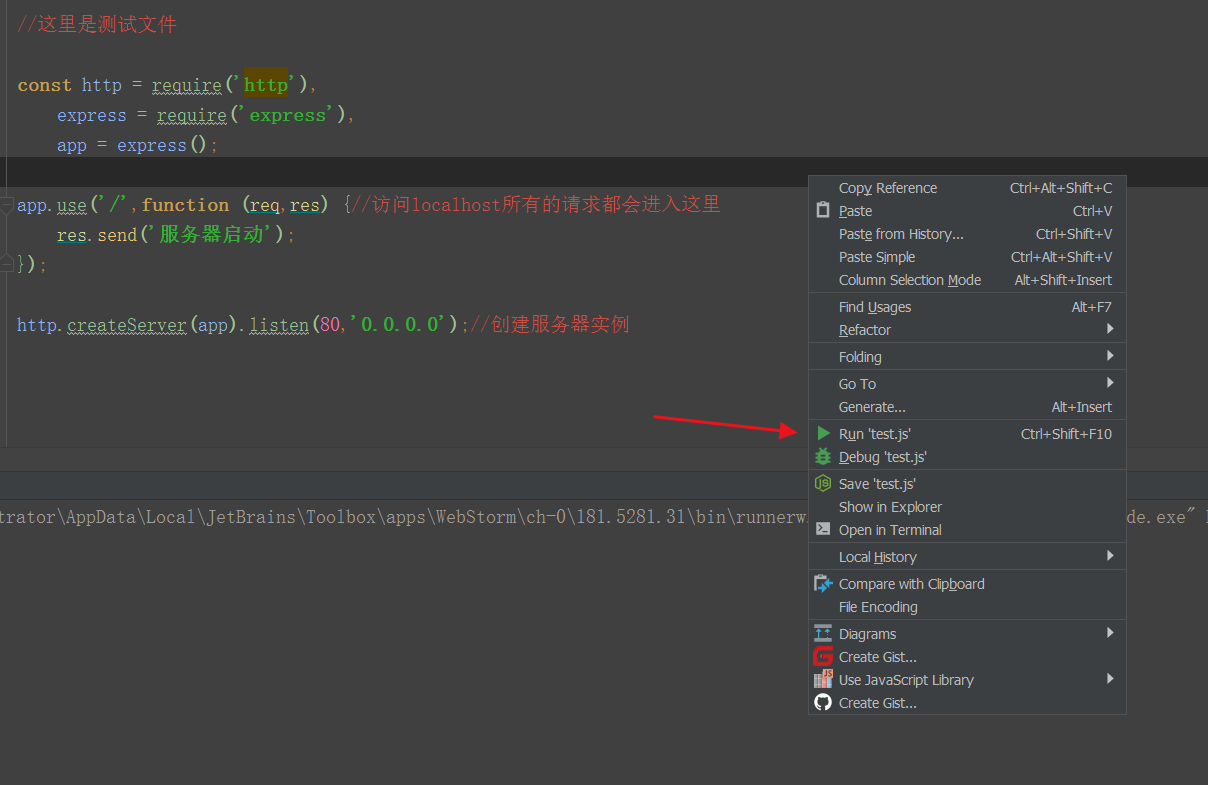Expand the Refactor submenu arrow
Viewport: 1208px width, 785px height.
point(1110,329)
